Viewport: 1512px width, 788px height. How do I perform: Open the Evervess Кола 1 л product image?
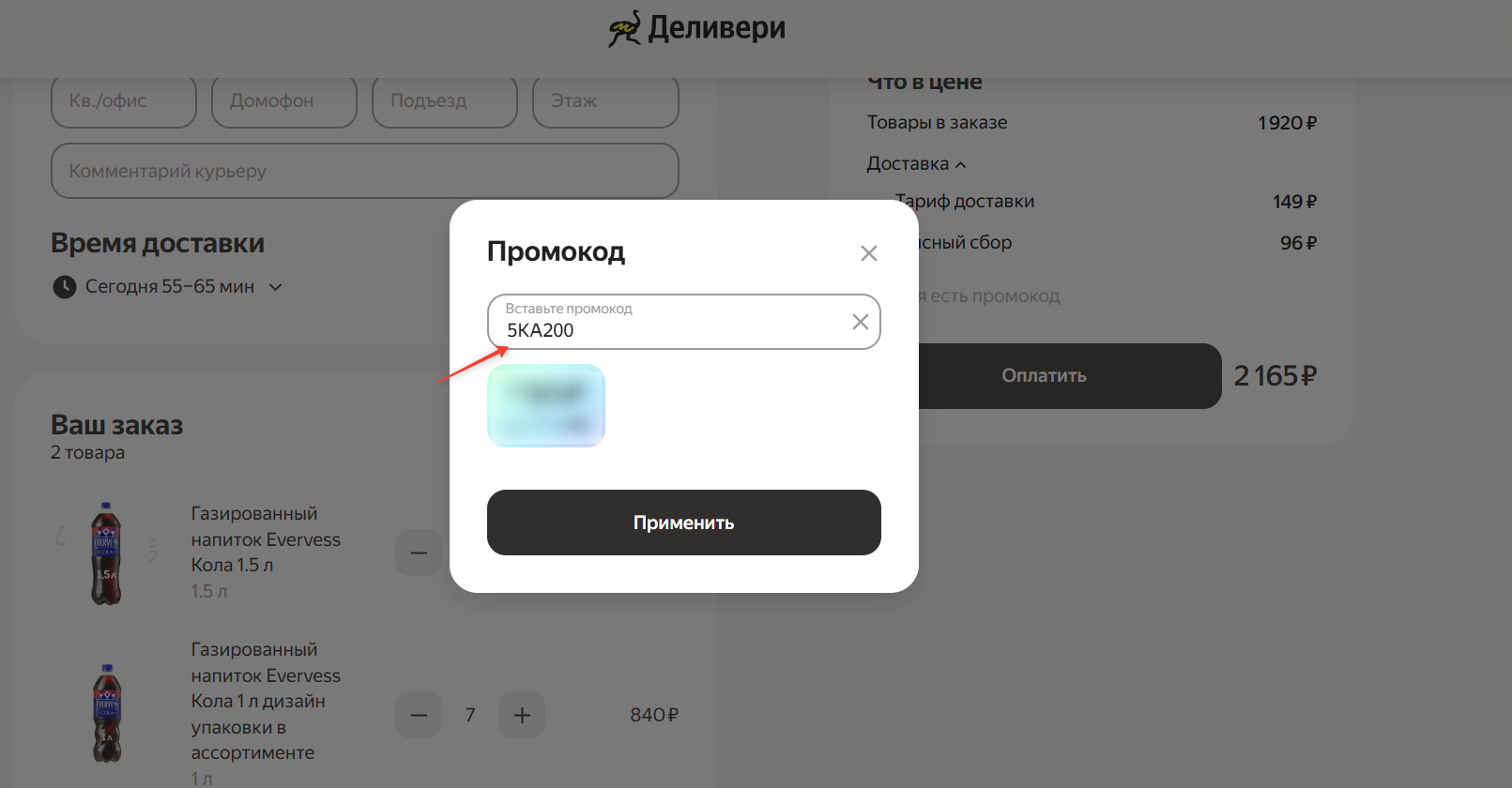(x=106, y=713)
